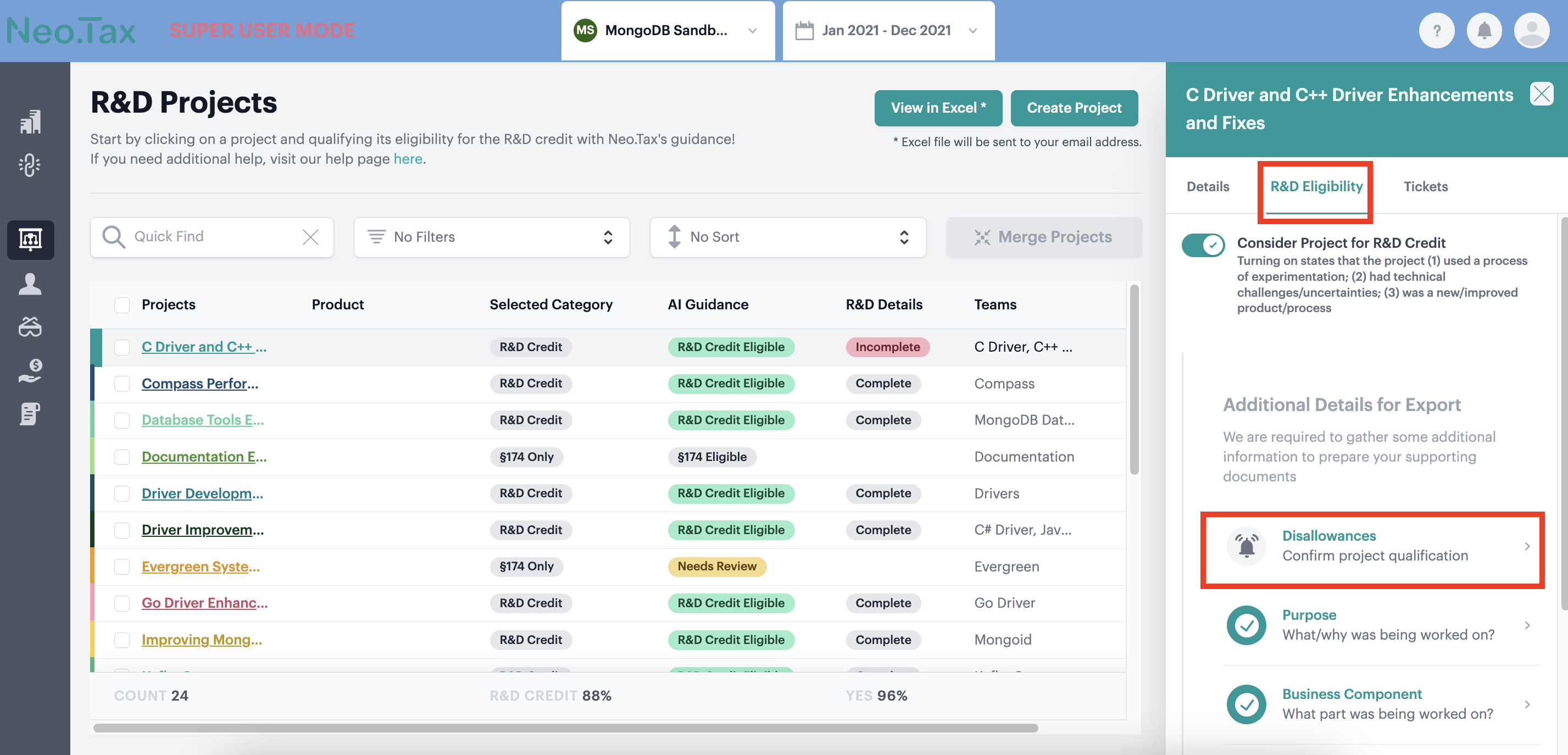Check the Evergreen Syste... row checkbox
1568x755 pixels.
point(122,567)
